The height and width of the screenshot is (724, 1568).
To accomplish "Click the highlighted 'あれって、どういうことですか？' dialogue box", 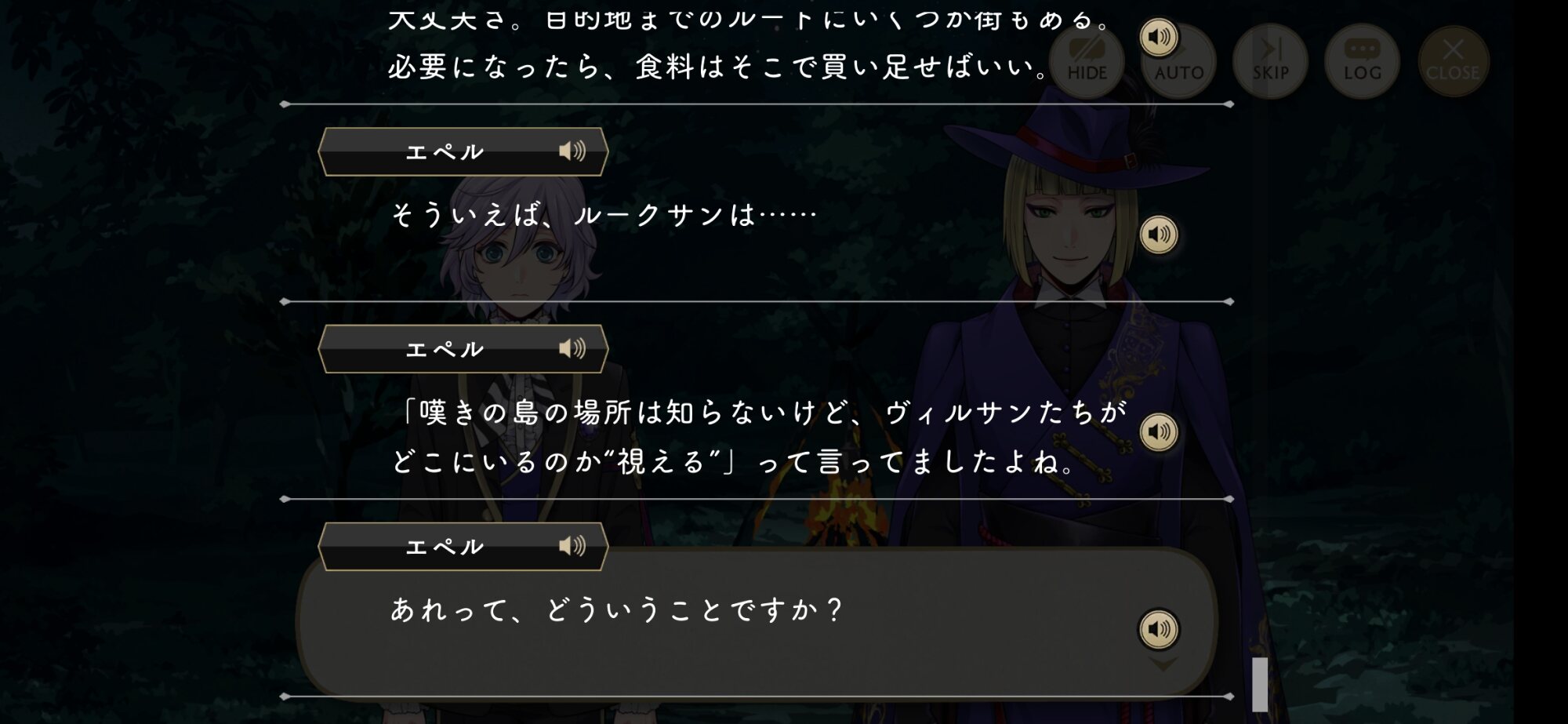I will pyautogui.click(x=757, y=624).
